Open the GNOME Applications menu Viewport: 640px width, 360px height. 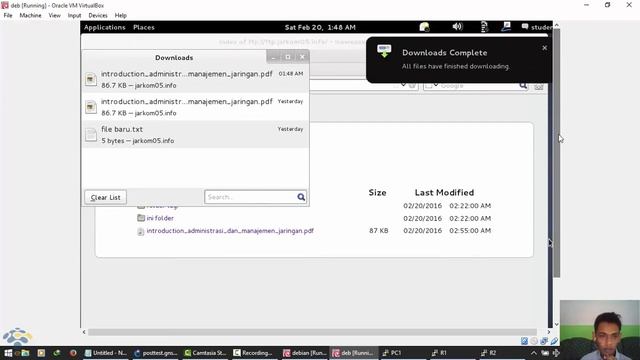pyautogui.click(x=104, y=27)
